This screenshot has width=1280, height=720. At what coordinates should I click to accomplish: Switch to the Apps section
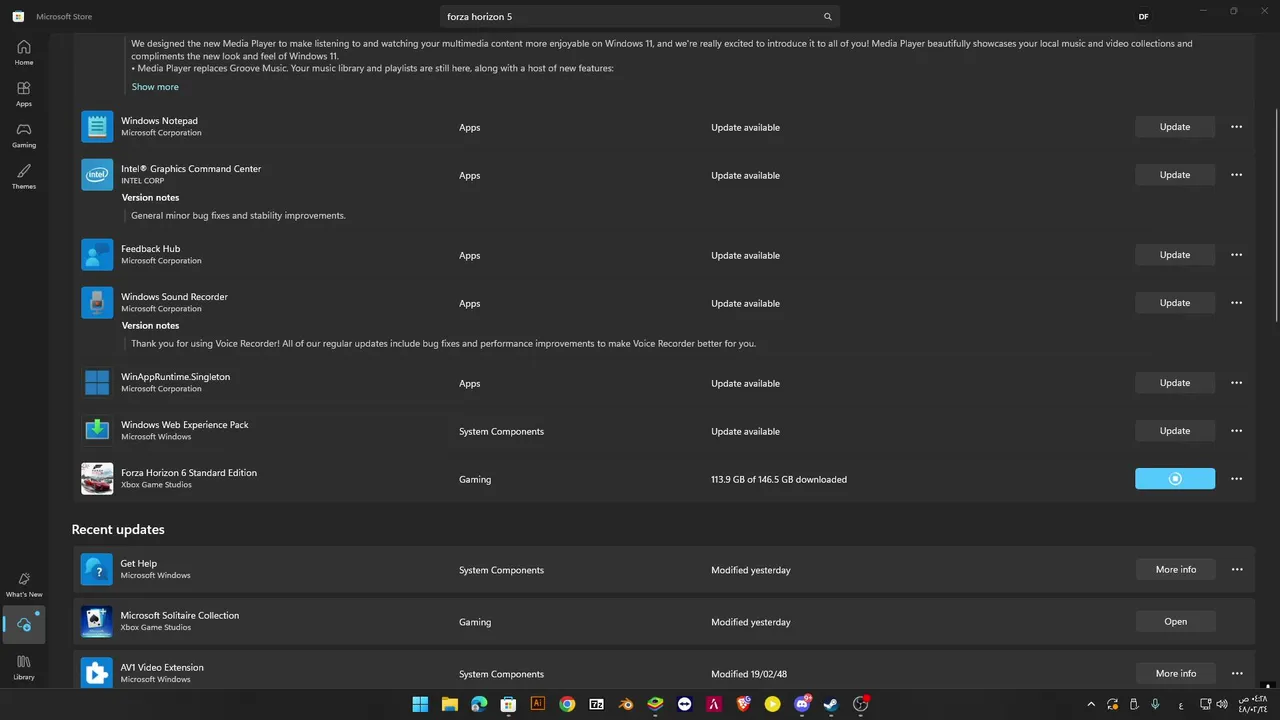point(24,94)
